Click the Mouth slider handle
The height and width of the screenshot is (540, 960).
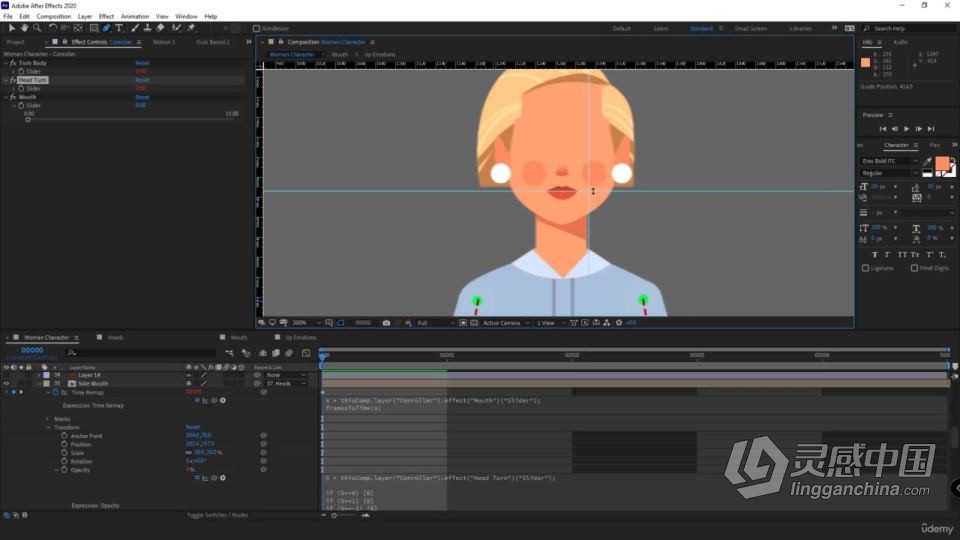28,119
